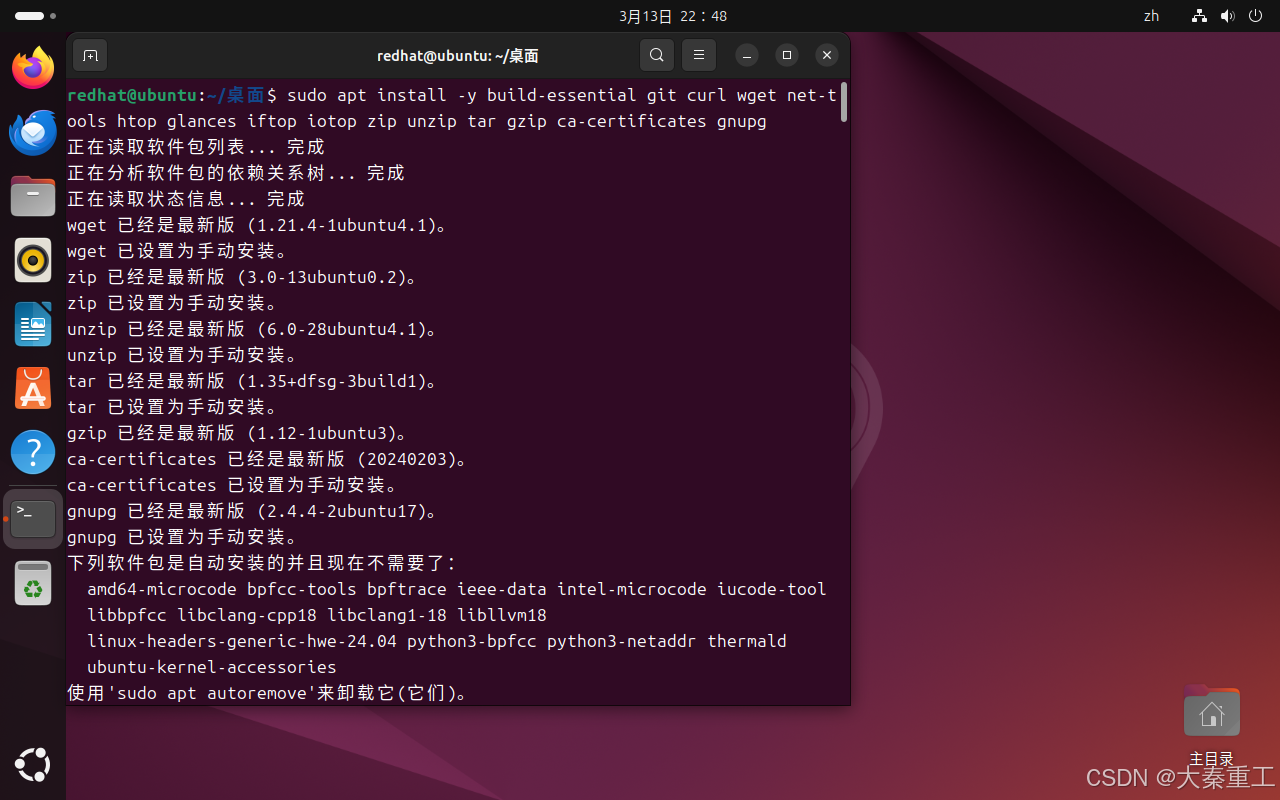Close the terminal window
This screenshot has width=1280, height=800.
click(x=826, y=55)
